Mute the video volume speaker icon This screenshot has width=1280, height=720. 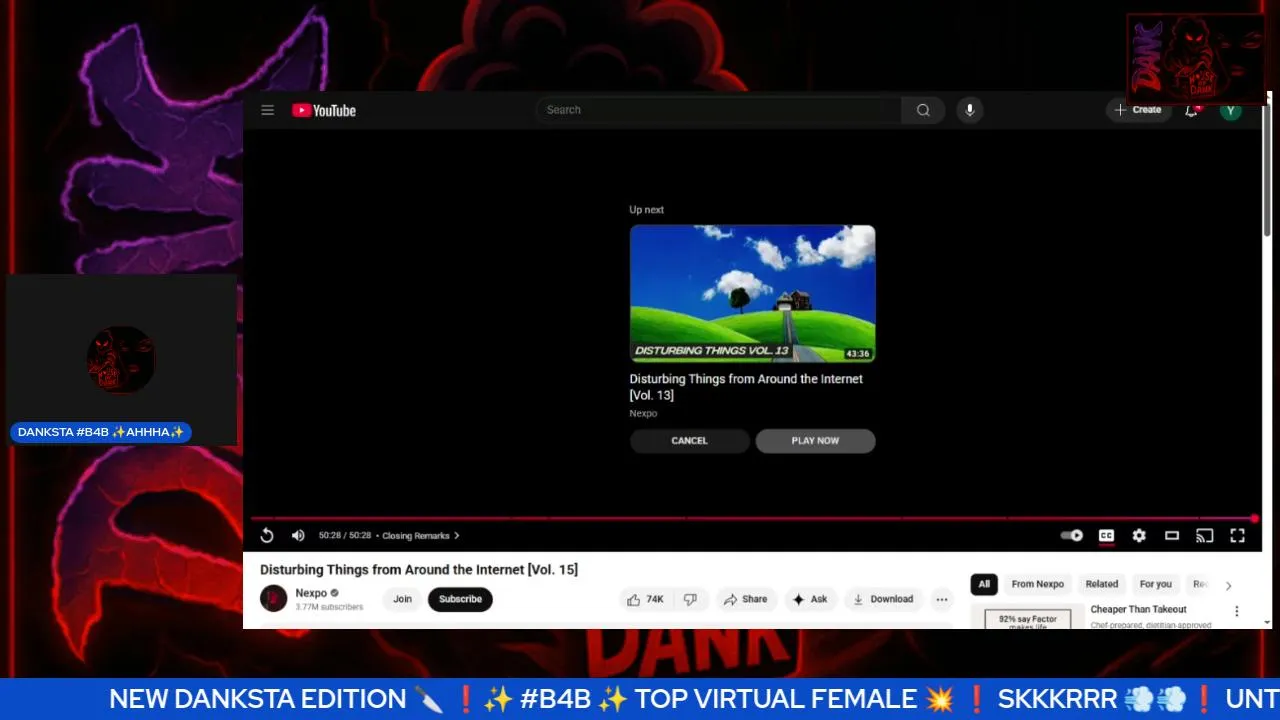click(x=298, y=536)
